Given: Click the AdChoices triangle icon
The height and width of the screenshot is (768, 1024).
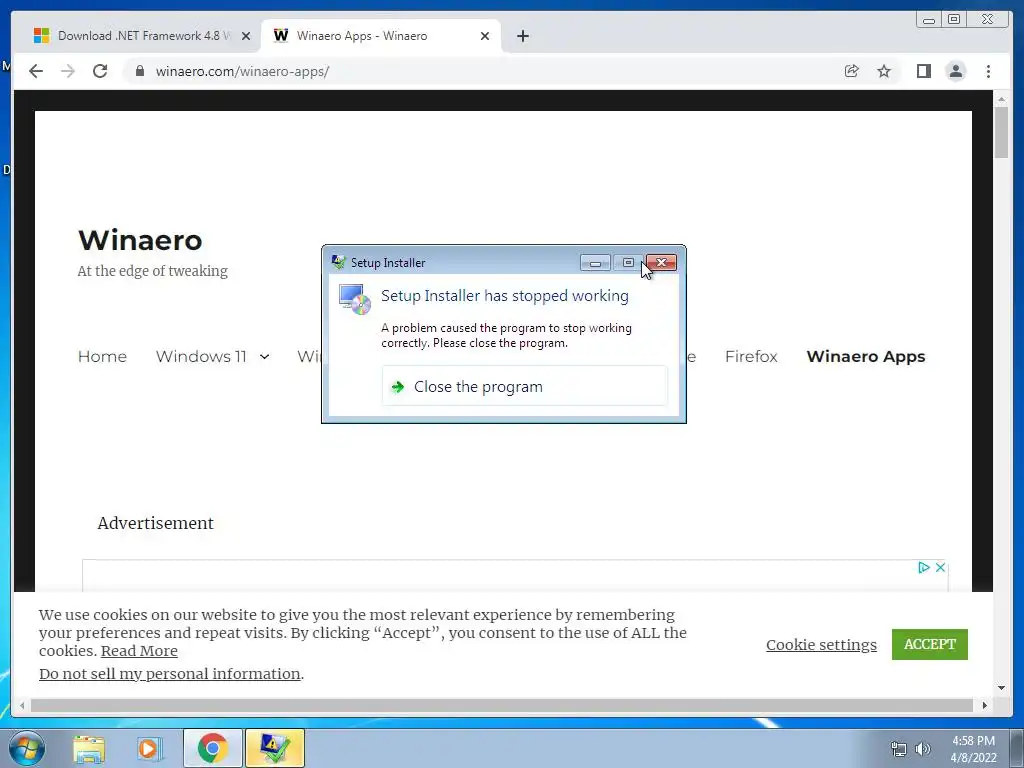Looking at the screenshot, I should [923, 568].
